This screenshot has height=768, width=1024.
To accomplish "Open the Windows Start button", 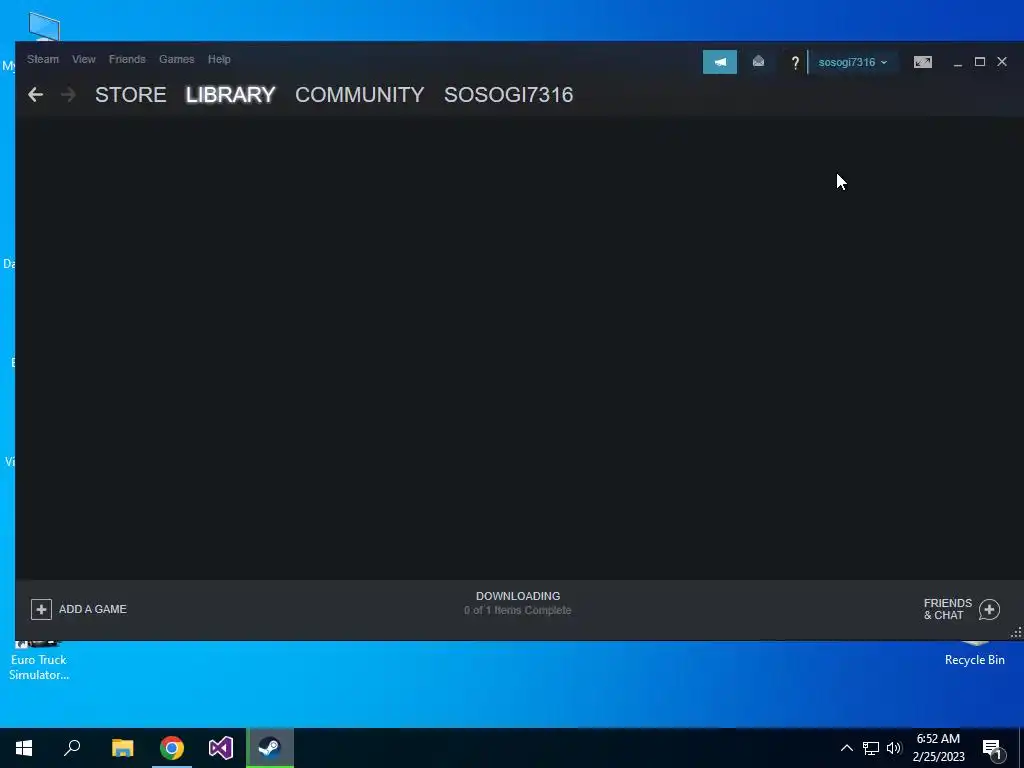I will (24, 748).
